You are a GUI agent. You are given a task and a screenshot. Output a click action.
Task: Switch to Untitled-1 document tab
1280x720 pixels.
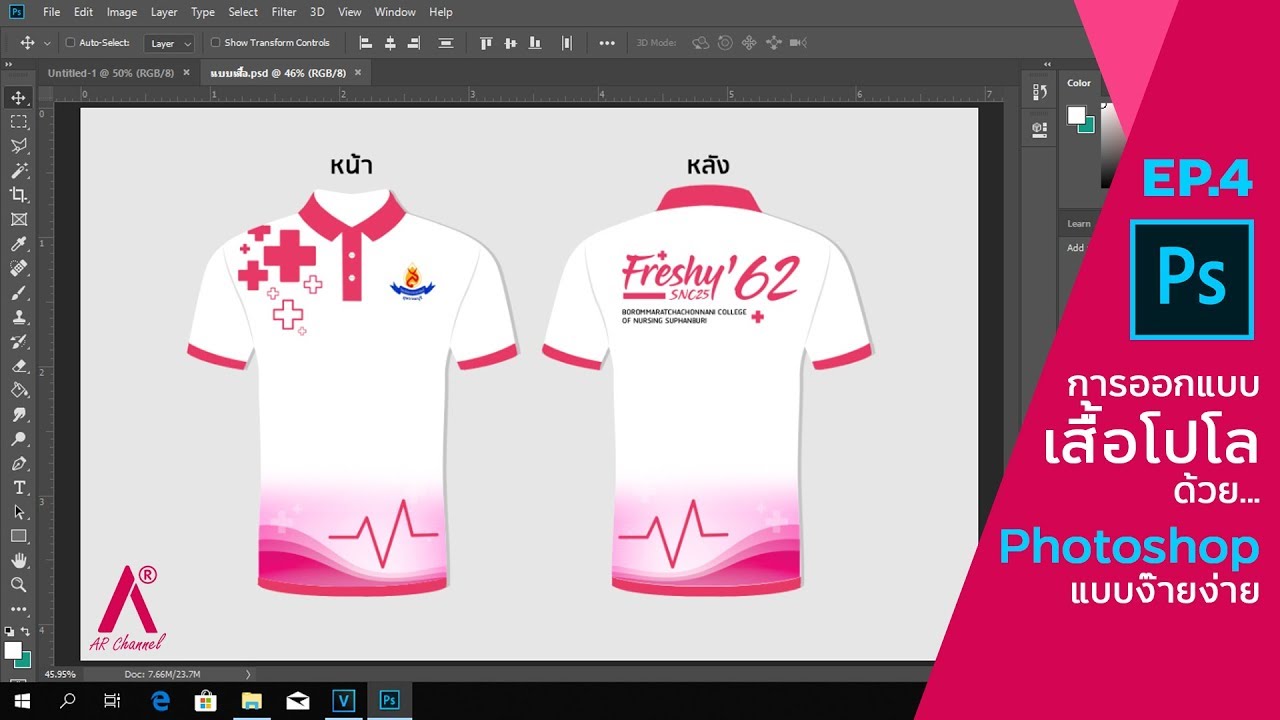110,73
